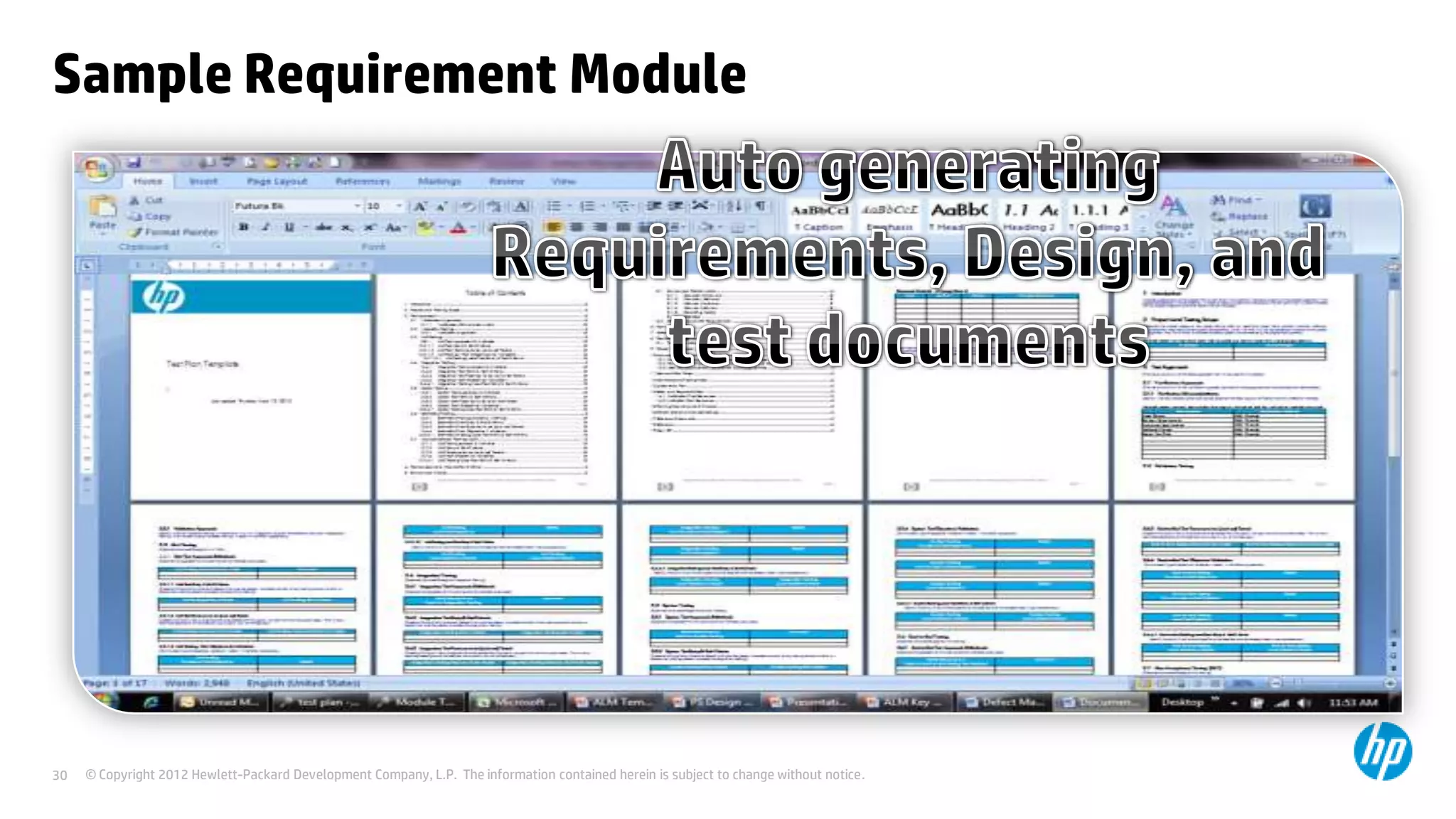
Task: Open the Review ribbon tab
Action: pos(507,181)
